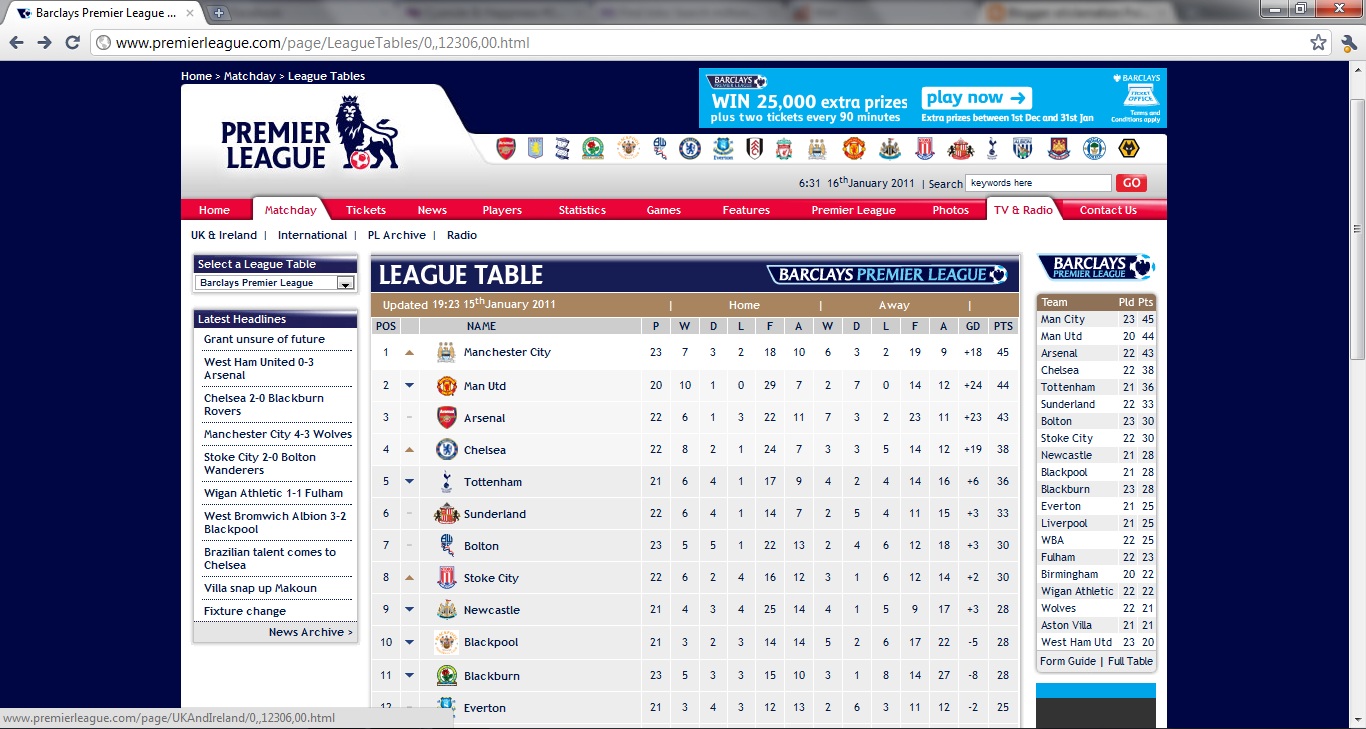Image resolution: width=1366 pixels, height=729 pixels.
Task: Open the Games navigation tab
Action: tap(664, 210)
